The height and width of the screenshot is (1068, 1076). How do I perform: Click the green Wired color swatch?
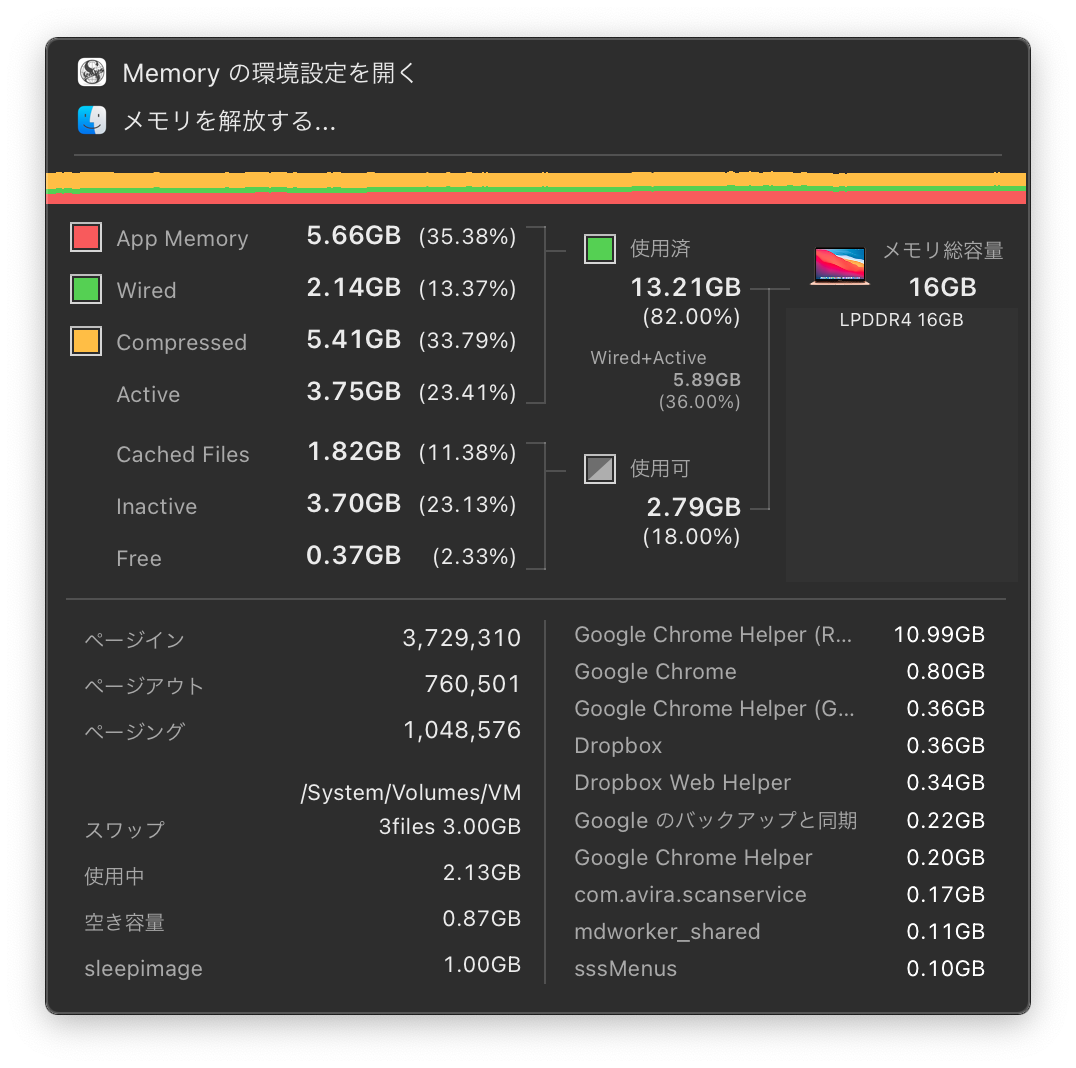86,289
